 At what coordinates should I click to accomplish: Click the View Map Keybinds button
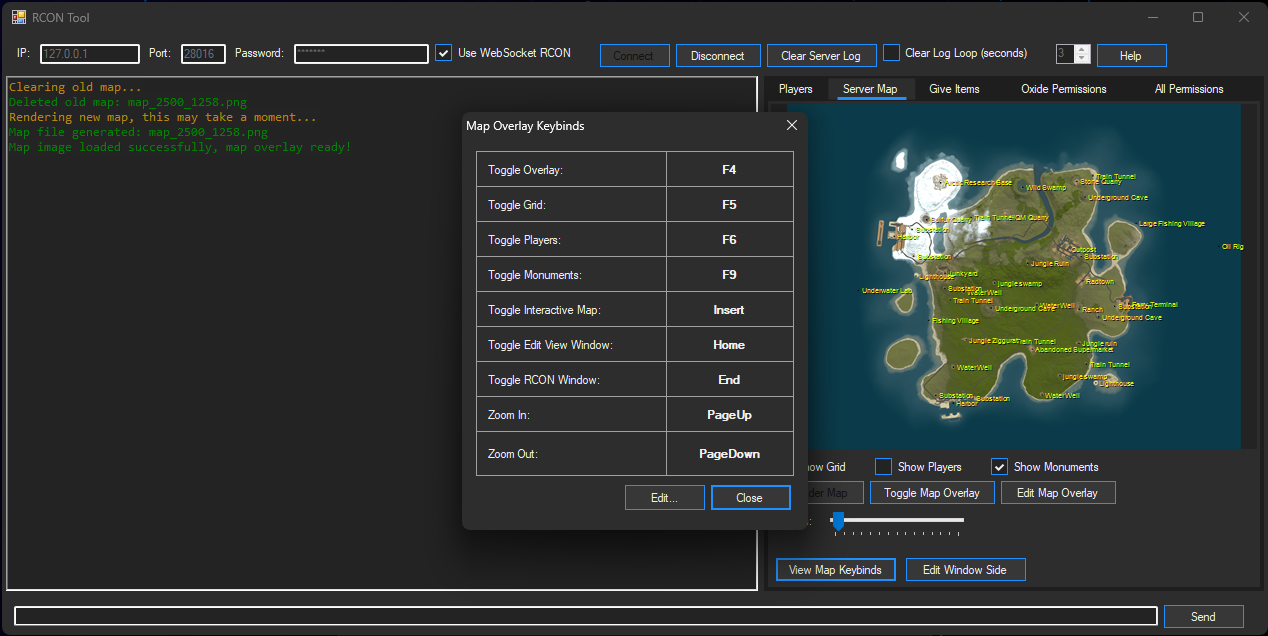tap(835, 570)
